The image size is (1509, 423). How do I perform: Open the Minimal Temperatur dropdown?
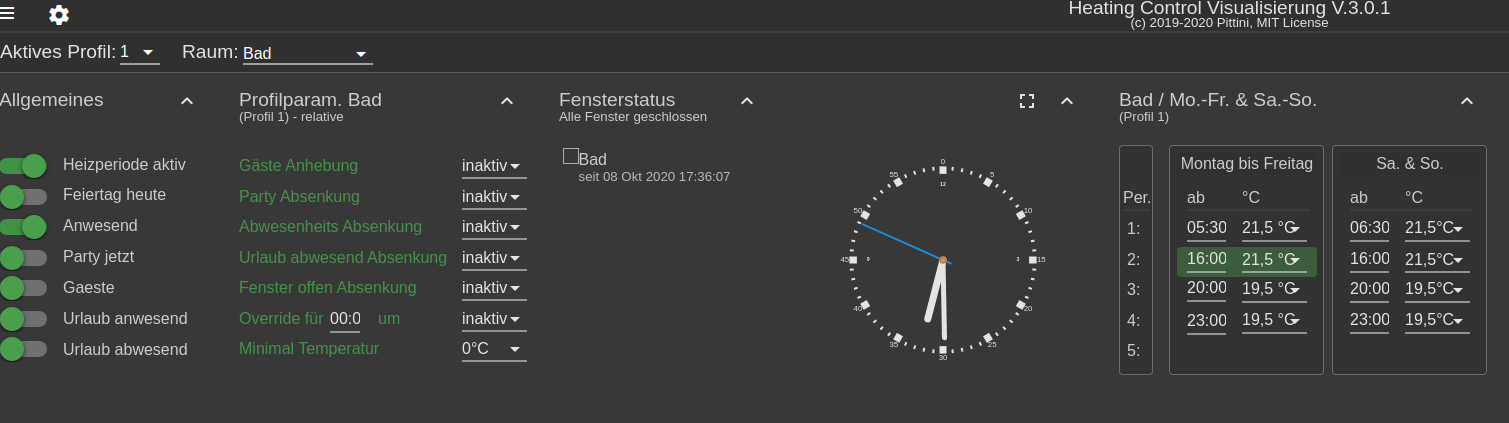coord(493,349)
